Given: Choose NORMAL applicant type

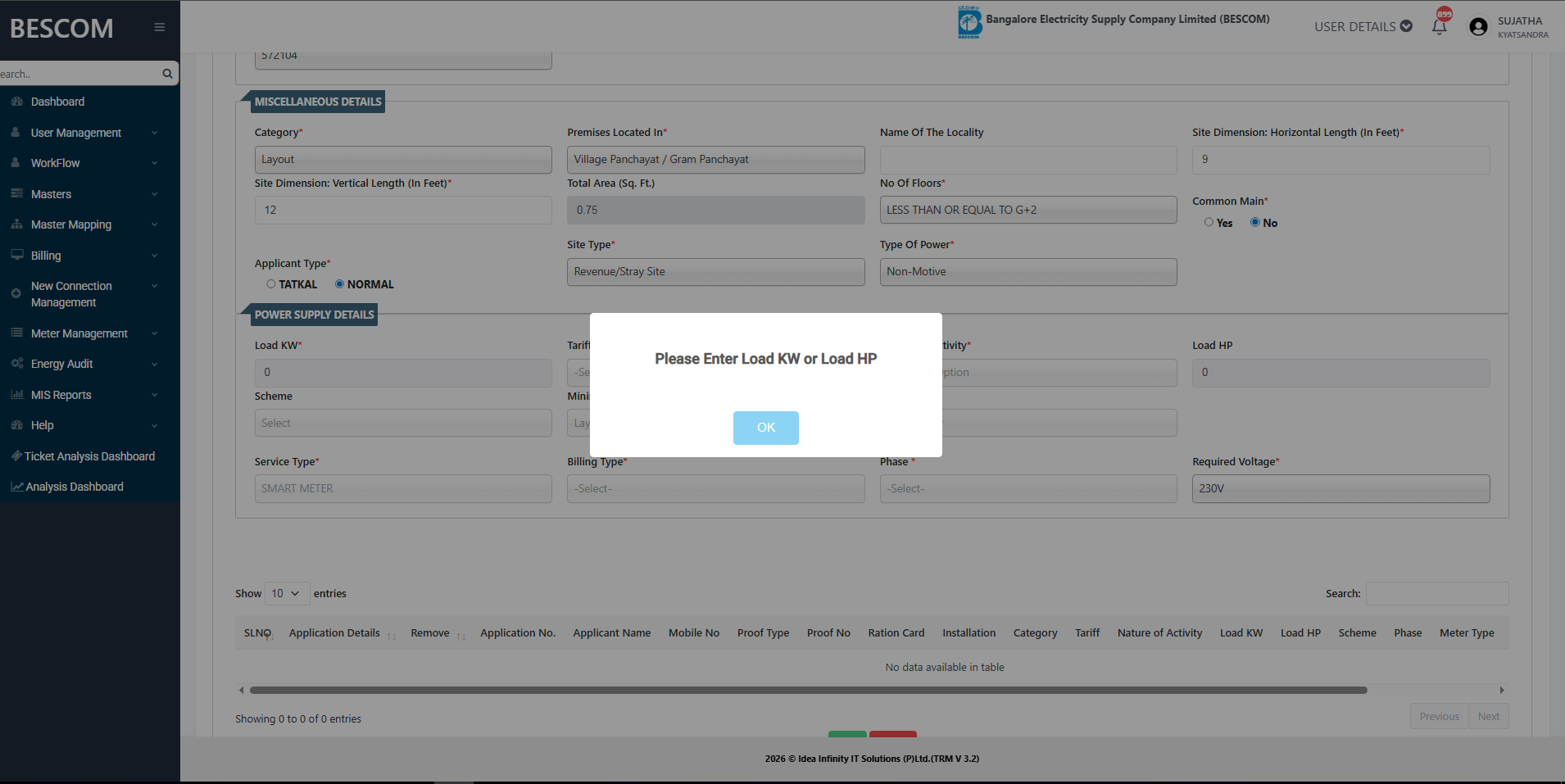Looking at the screenshot, I should coord(339,283).
